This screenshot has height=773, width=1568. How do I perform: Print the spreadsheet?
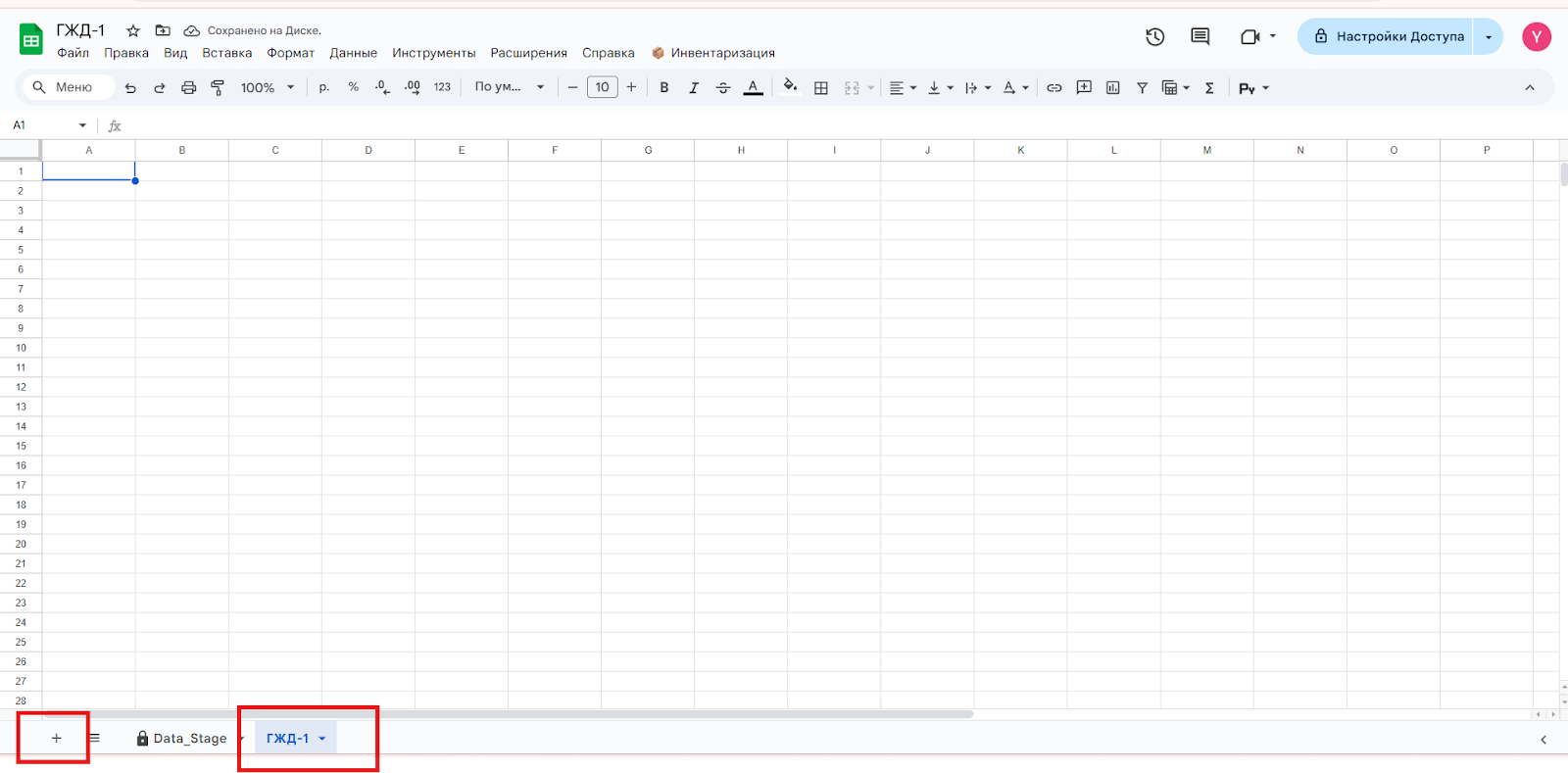coord(189,88)
